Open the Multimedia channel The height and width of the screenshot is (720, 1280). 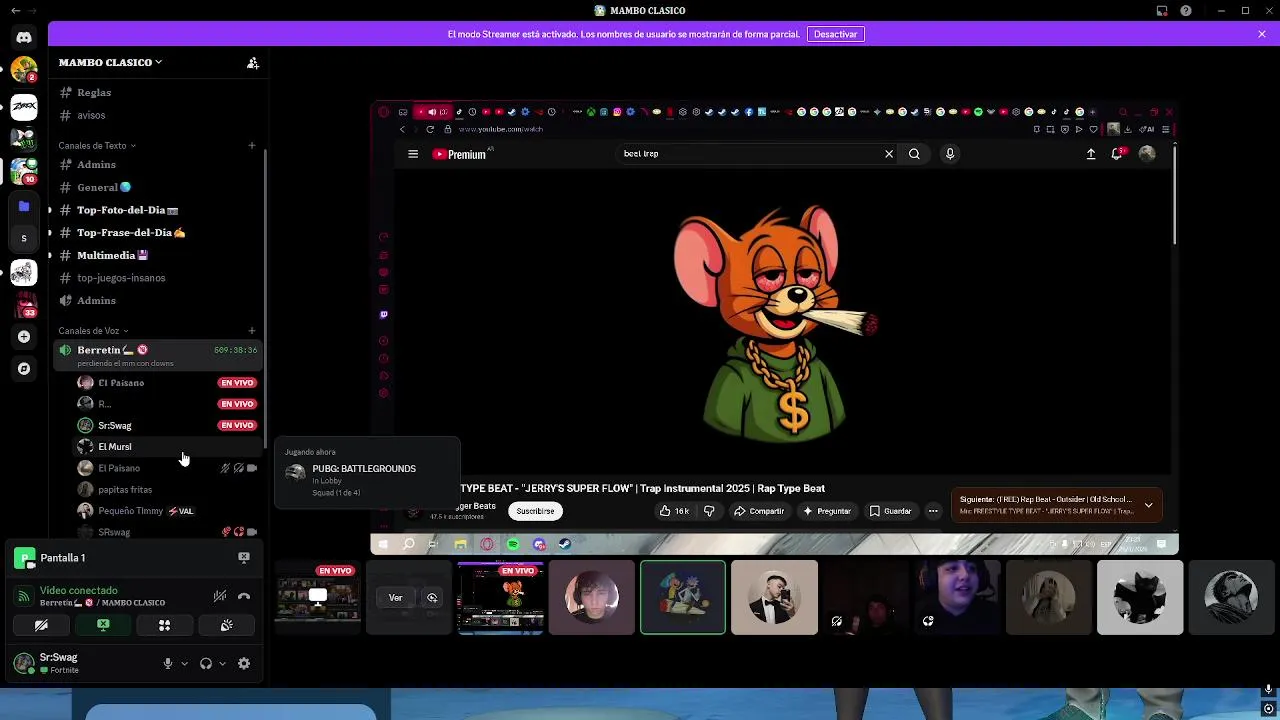(156, 255)
